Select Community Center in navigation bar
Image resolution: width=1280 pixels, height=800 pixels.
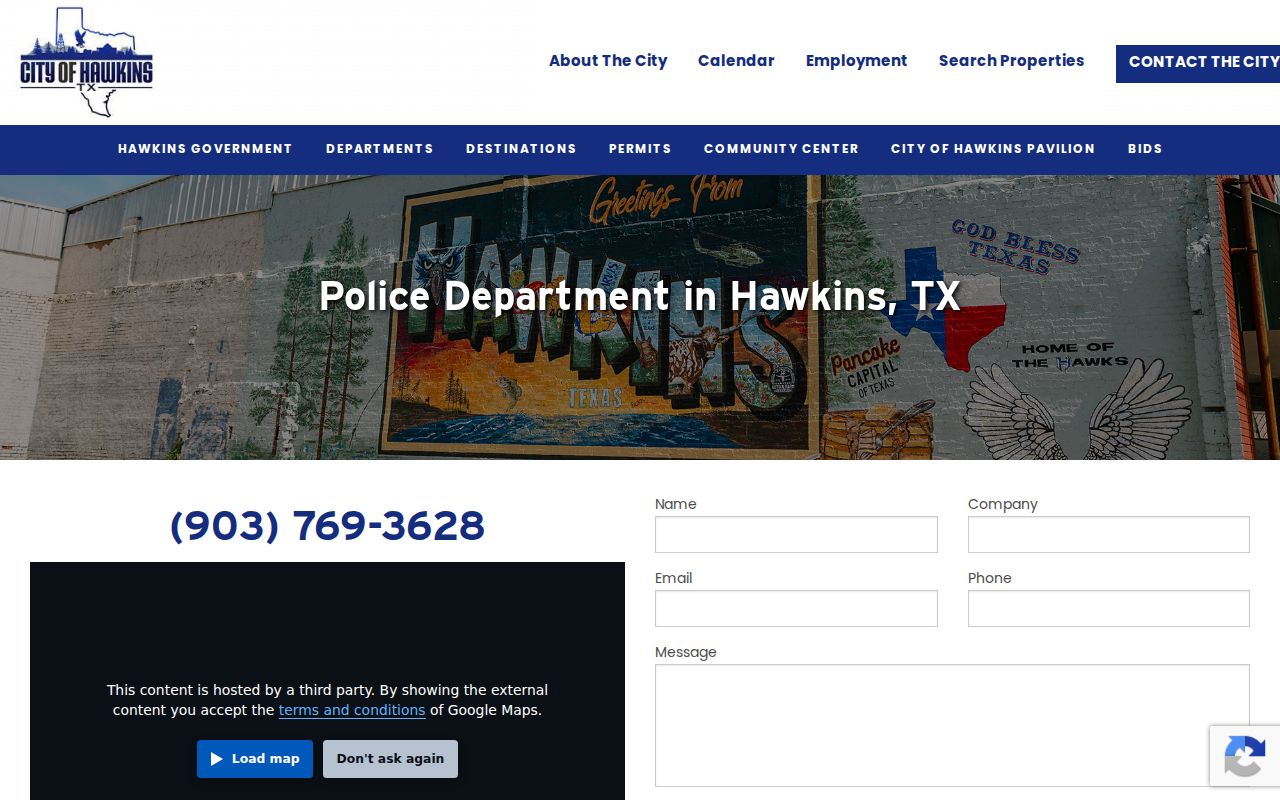[x=781, y=149]
